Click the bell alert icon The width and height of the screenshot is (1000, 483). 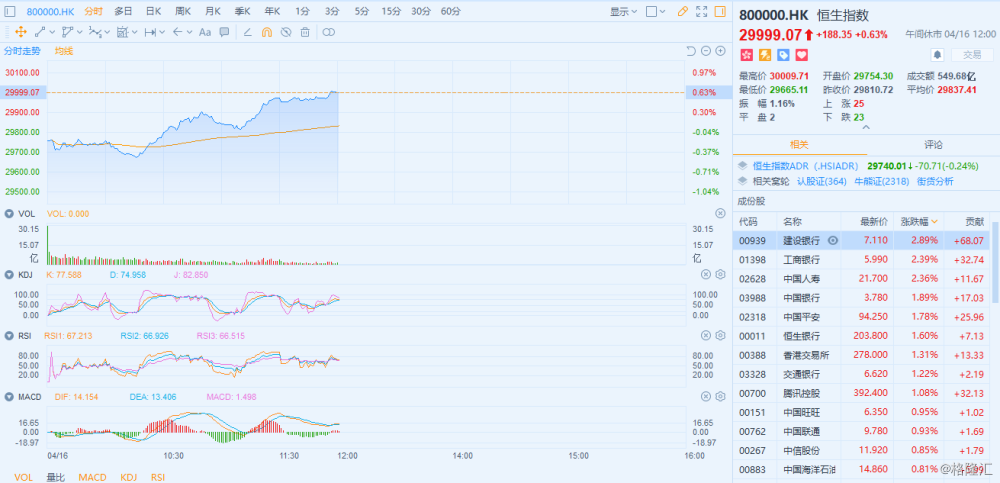tap(938, 55)
